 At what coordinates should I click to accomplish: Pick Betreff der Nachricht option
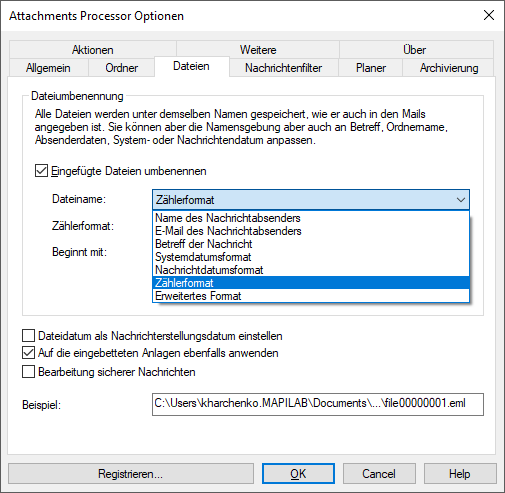(311, 244)
